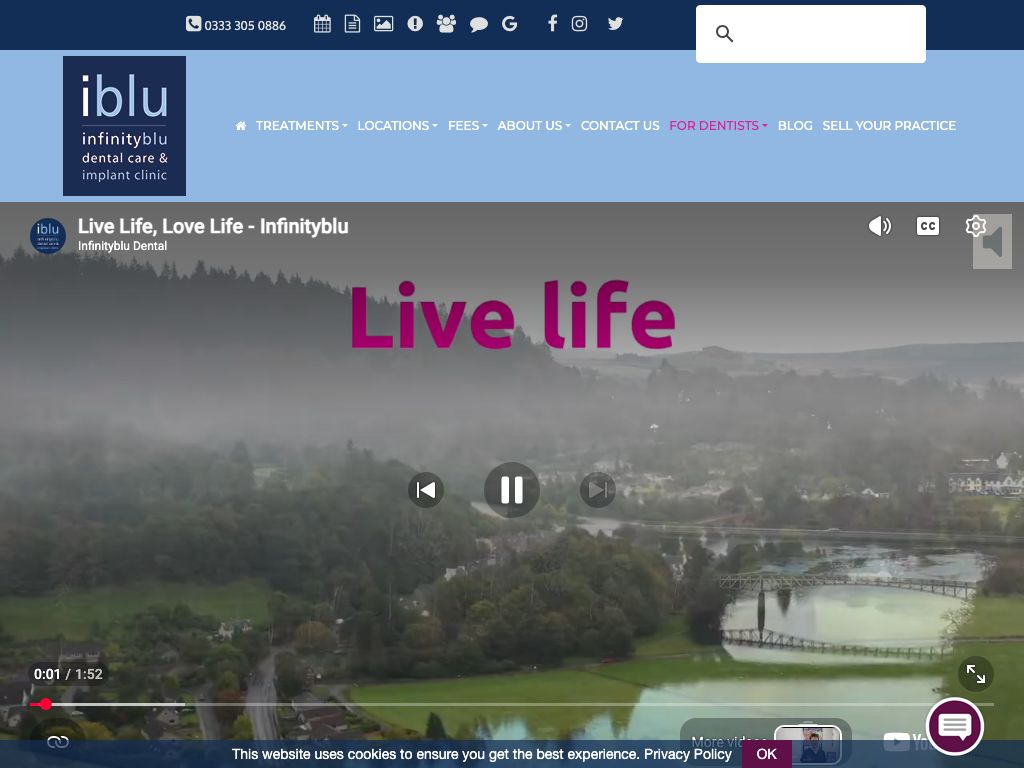Open the team group icon
Viewport: 1024px width, 768px height.
click(x=446, y=24)
